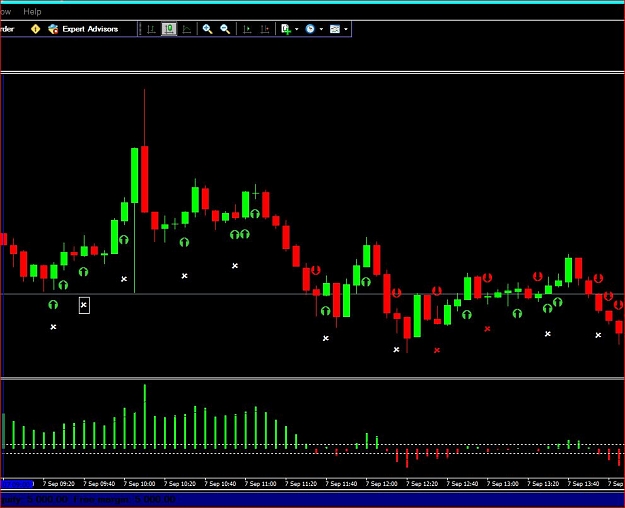Open the templates icon
Screen dimensions: 625x508
(x=335, y=29)
